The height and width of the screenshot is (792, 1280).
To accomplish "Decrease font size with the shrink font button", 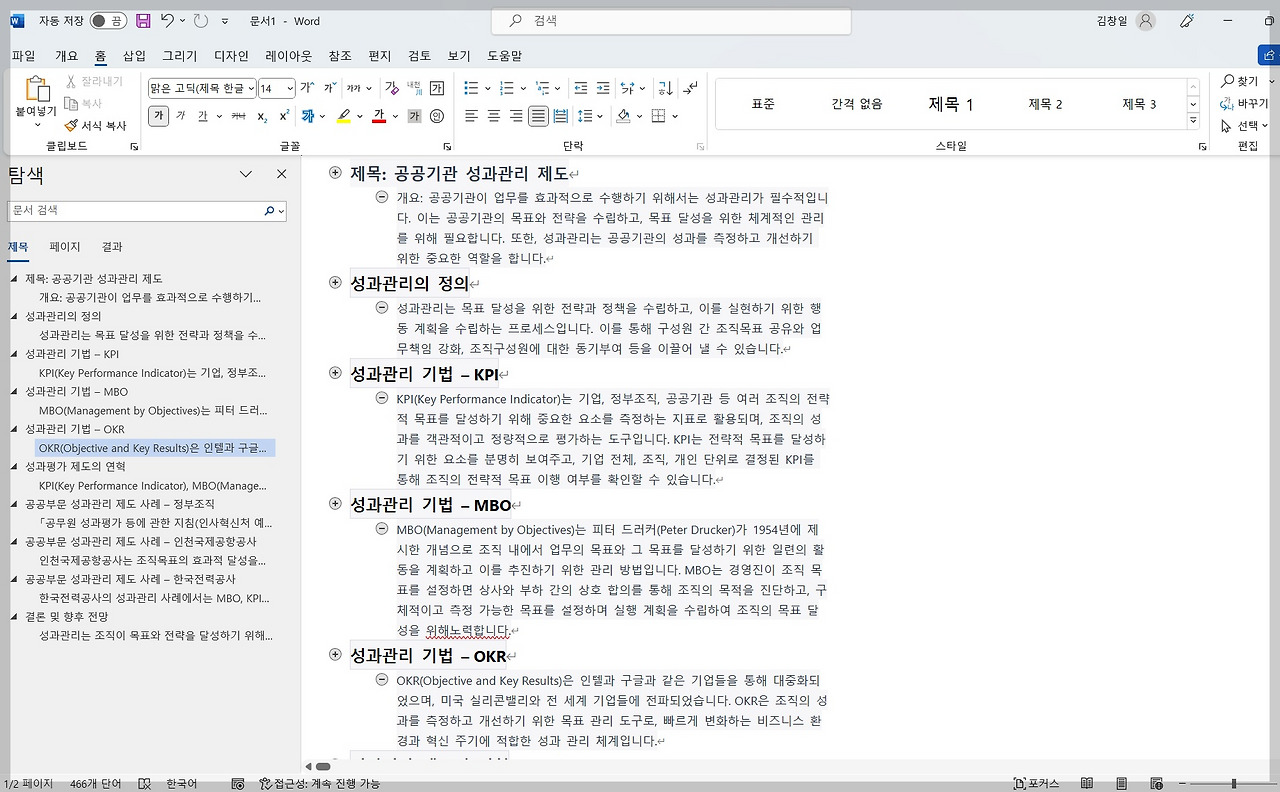I will tap(329, 88).
